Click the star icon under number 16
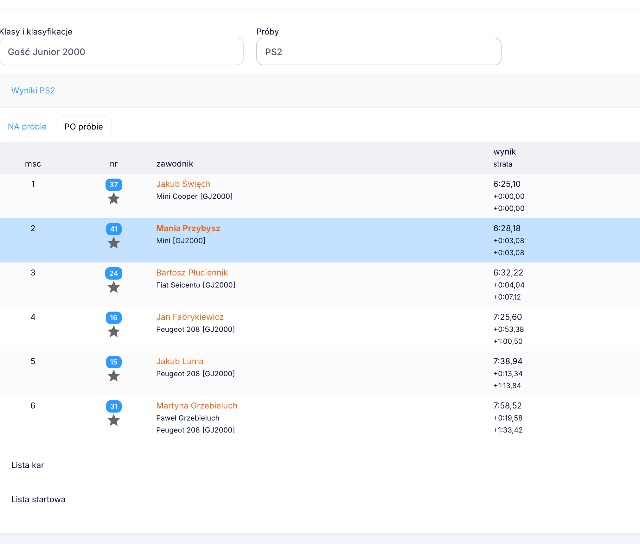 tap(114, 332)
